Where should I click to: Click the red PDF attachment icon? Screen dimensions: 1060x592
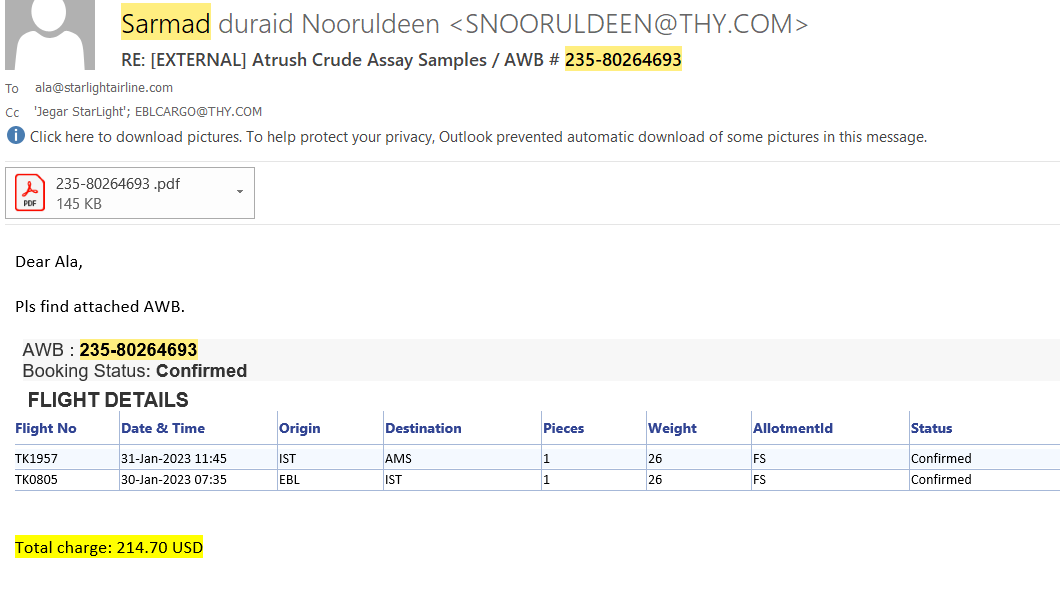[x=30, y=193]
